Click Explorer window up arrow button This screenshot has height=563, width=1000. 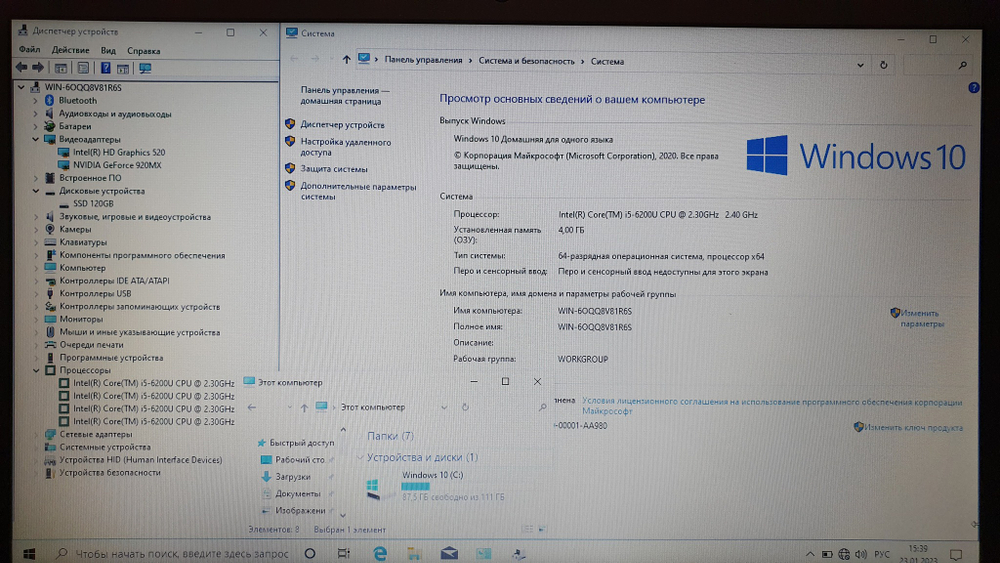304,407
